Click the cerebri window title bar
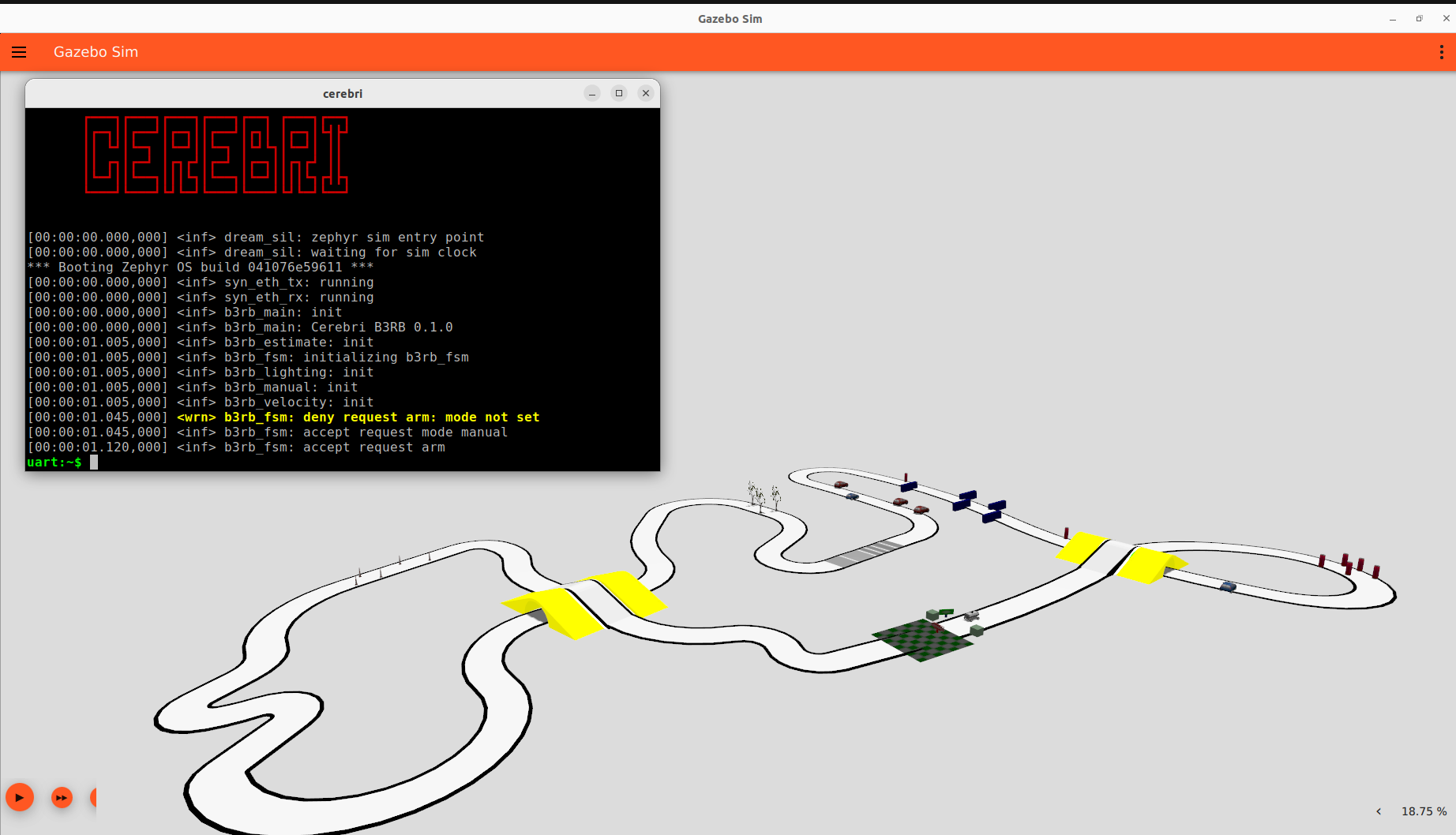Viewport: 1456px width, 835px height. click(343, 93)
